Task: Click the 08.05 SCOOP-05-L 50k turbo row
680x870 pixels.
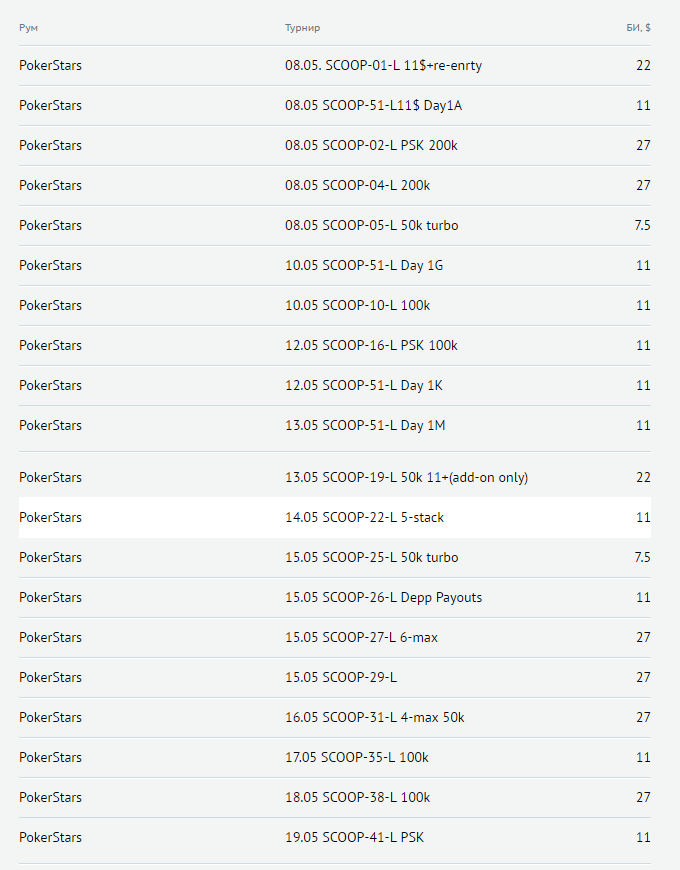Action: 371,226
